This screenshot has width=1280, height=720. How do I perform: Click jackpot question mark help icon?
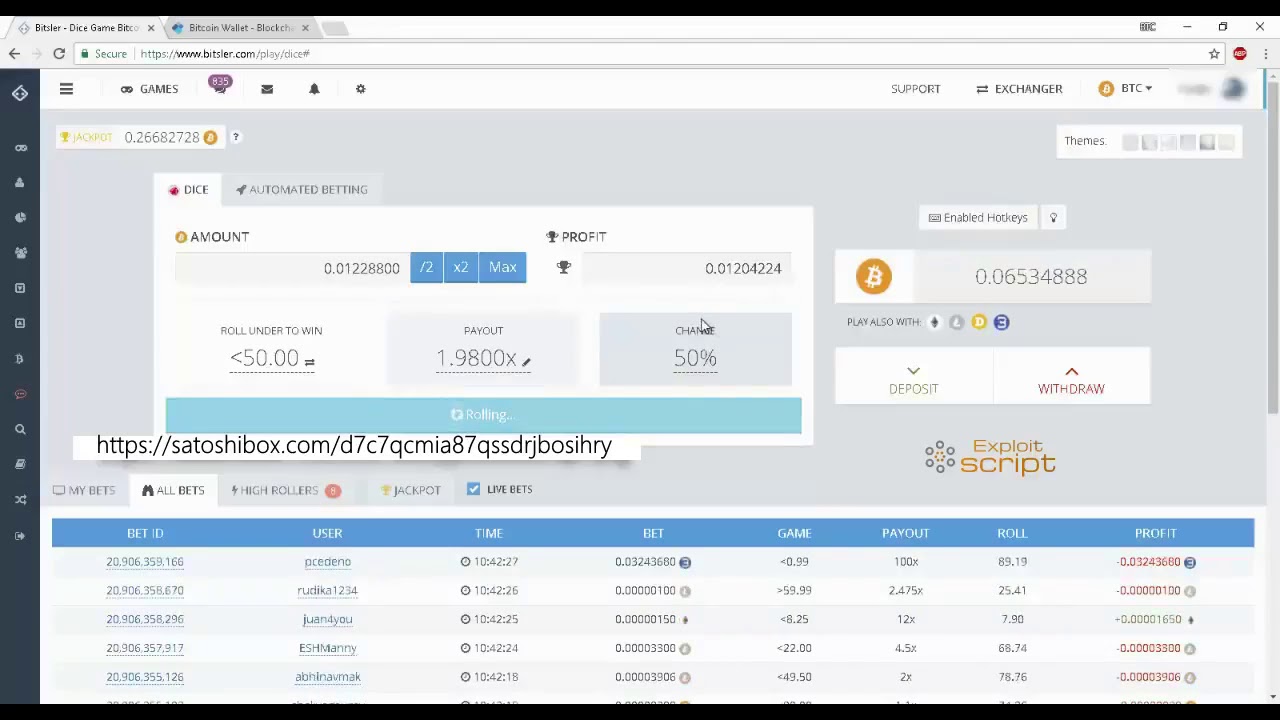(236, 137)
